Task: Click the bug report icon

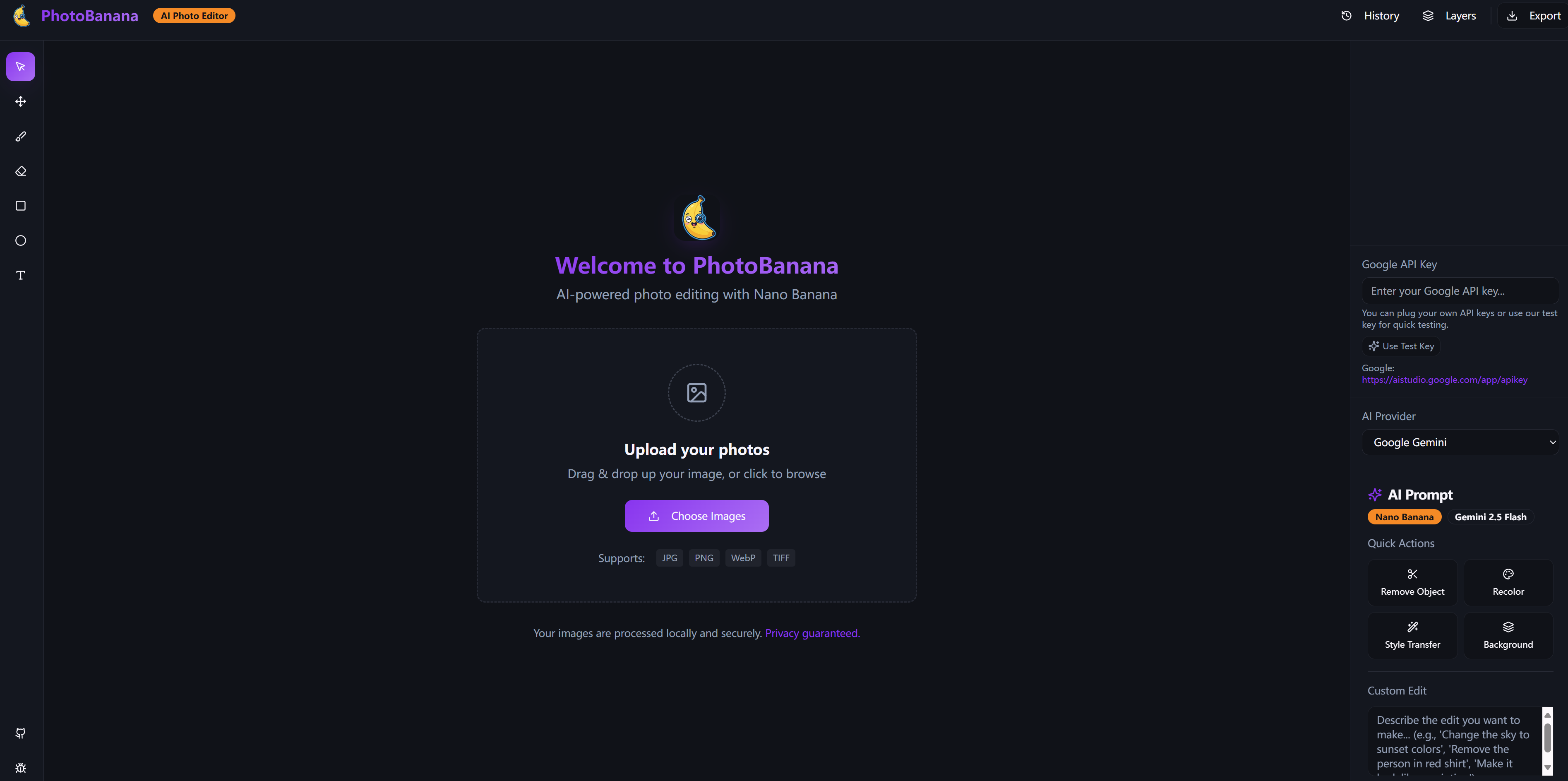Action: coord(21,768)
